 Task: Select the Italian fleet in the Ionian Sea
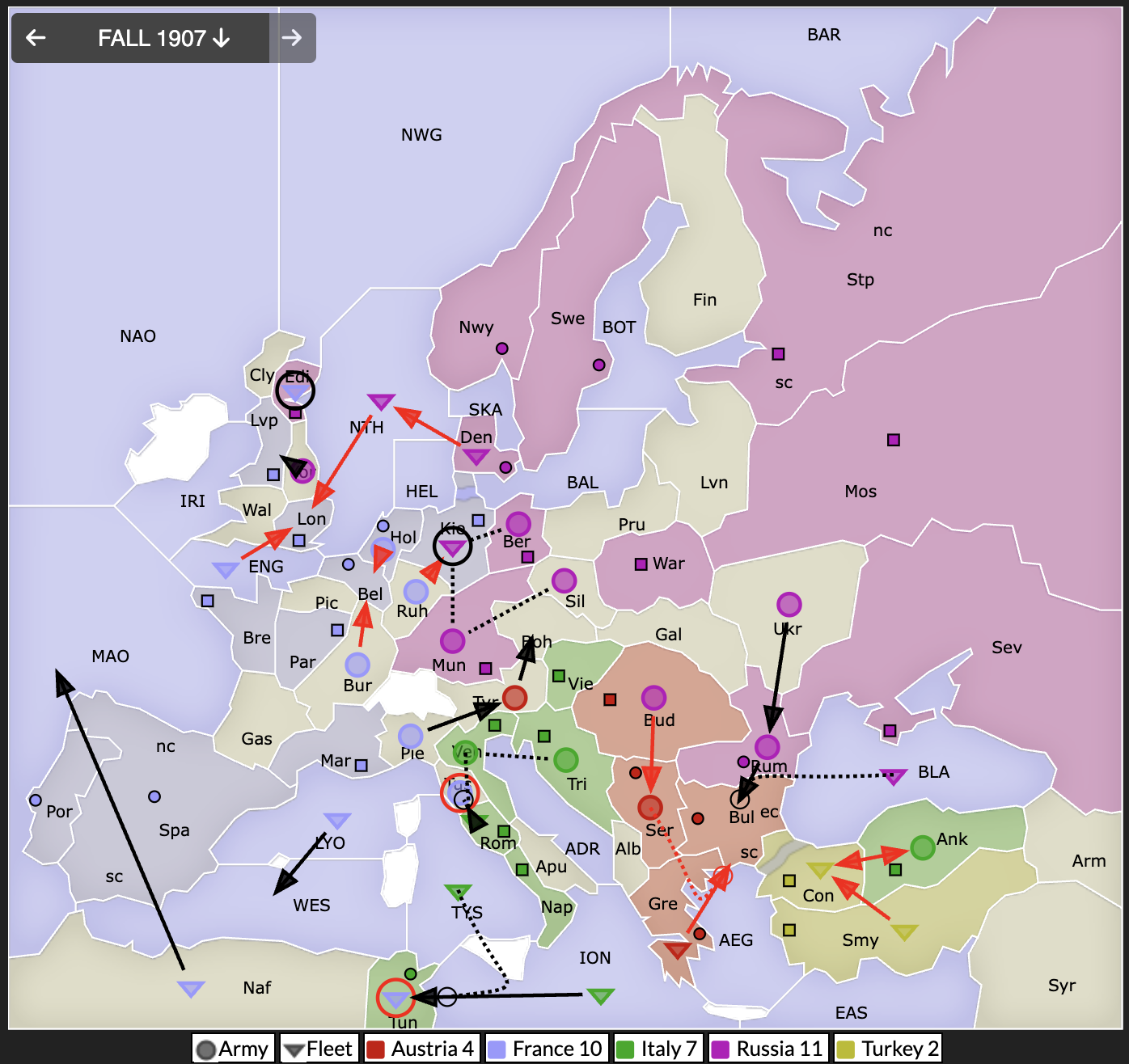pos(600,995)
